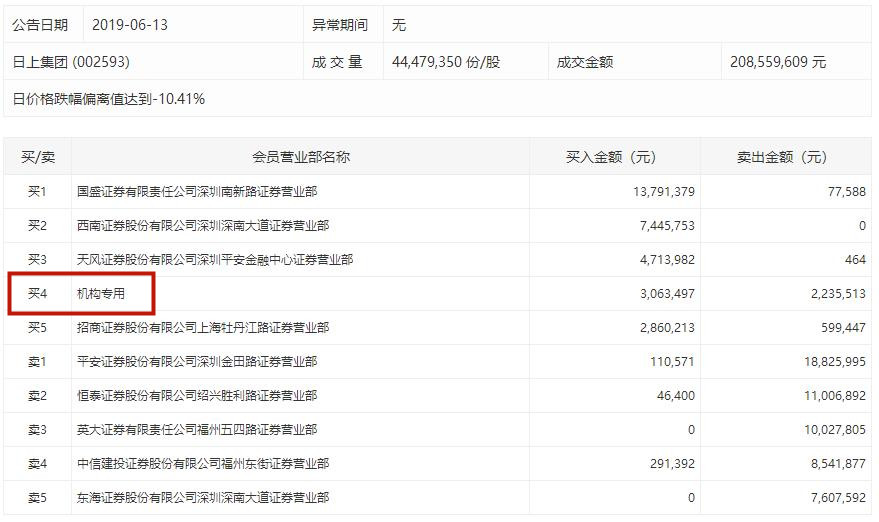Click the 成交金额 label
Screen dimensions: 879x522
pyautogui.click(x=585, y=62)
